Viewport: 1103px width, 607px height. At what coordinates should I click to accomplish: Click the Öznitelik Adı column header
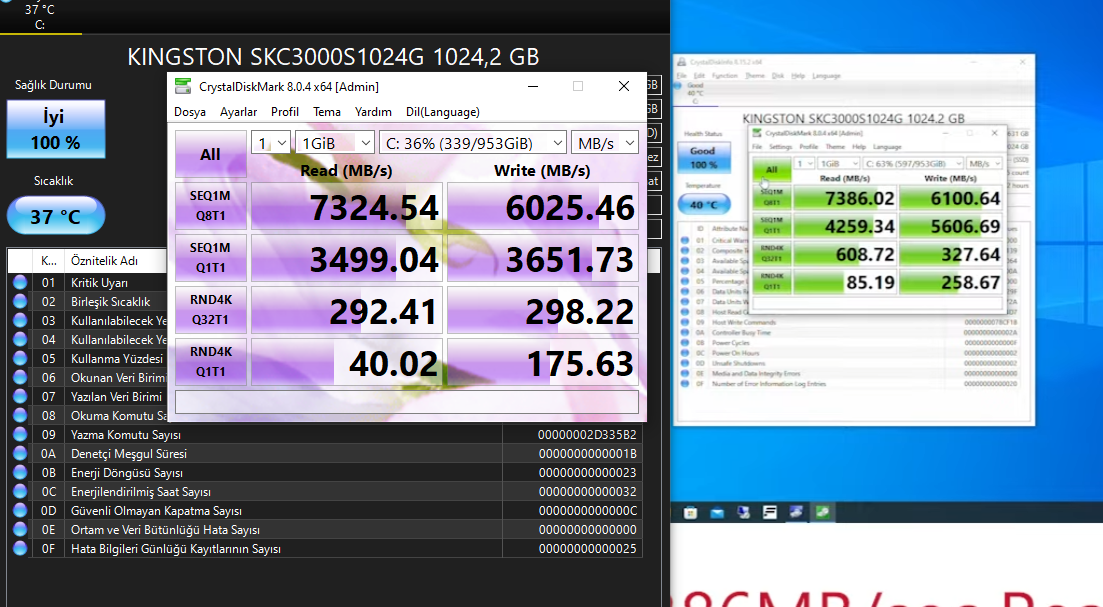click(x=116, y=261)
